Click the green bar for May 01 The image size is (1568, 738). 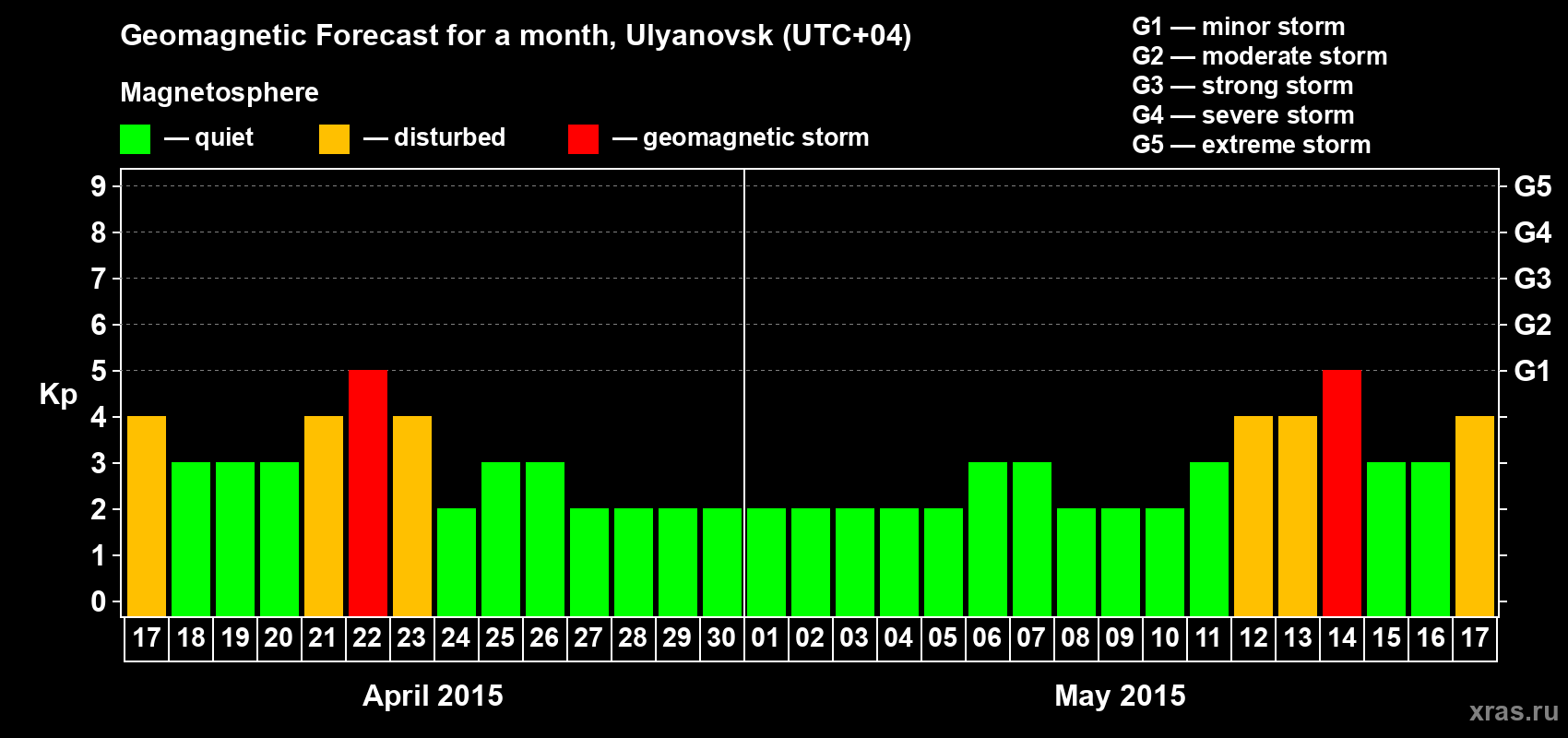(x=766, y=562)
